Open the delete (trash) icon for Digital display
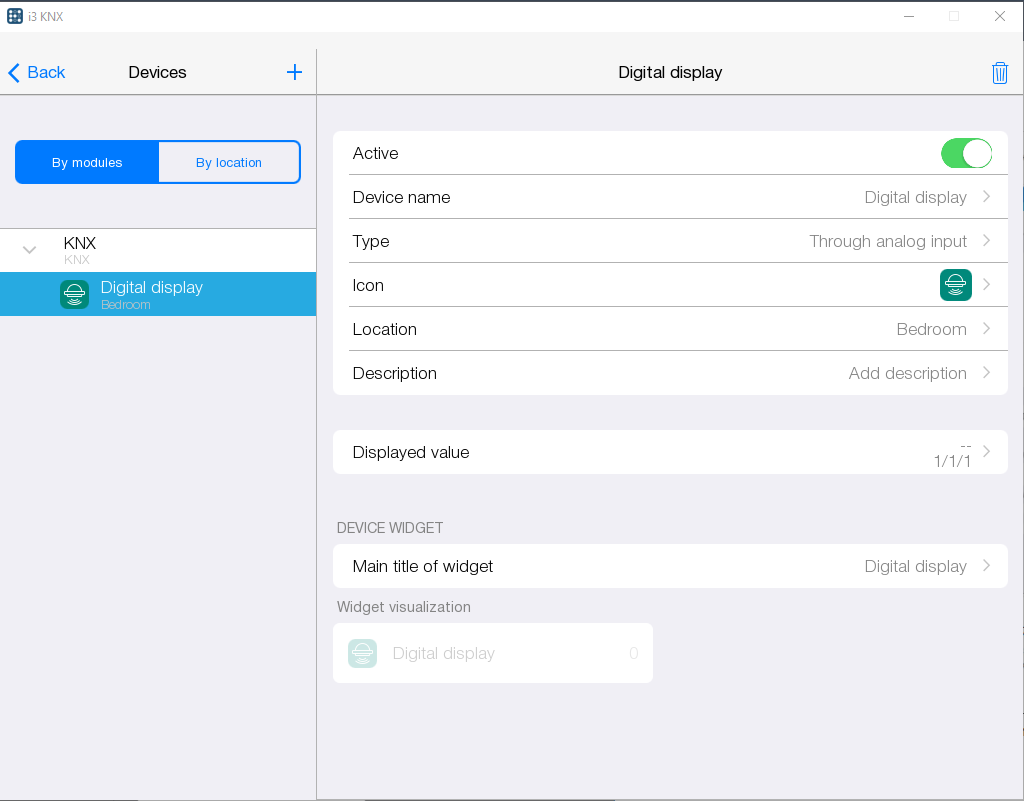This screenshot has width=1024, height=801. (x=999, y=72)
